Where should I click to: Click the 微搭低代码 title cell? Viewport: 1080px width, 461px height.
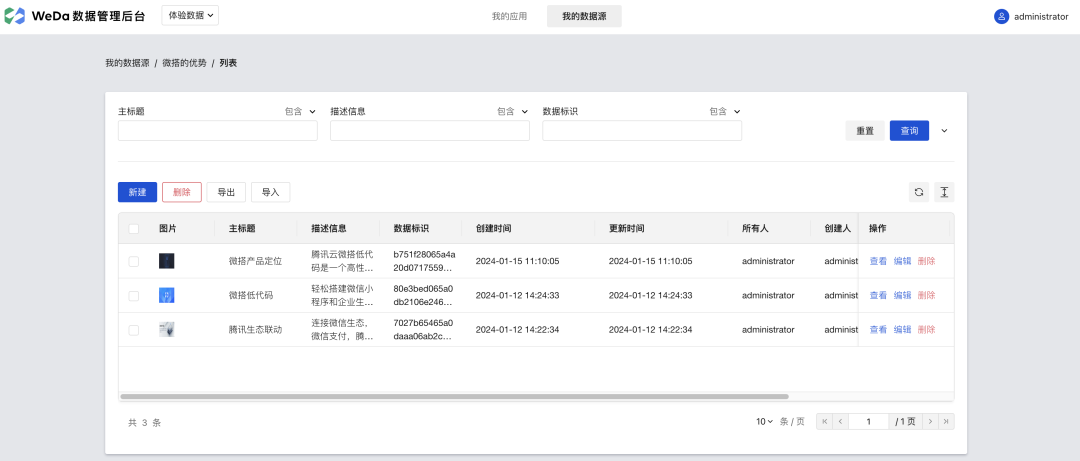(251, 295)
